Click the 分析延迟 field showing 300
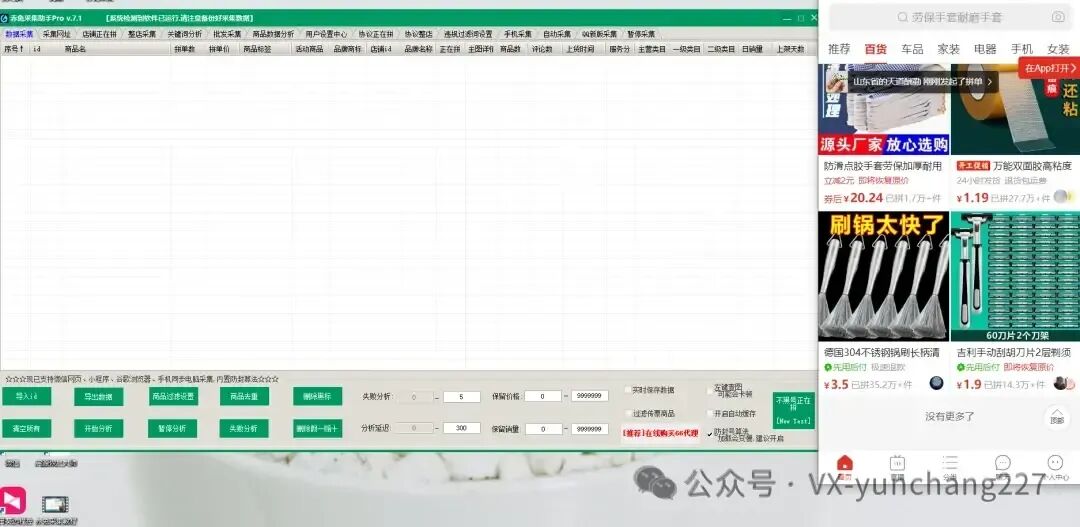Screen dimensions: 1080x527 click(461, 428)
